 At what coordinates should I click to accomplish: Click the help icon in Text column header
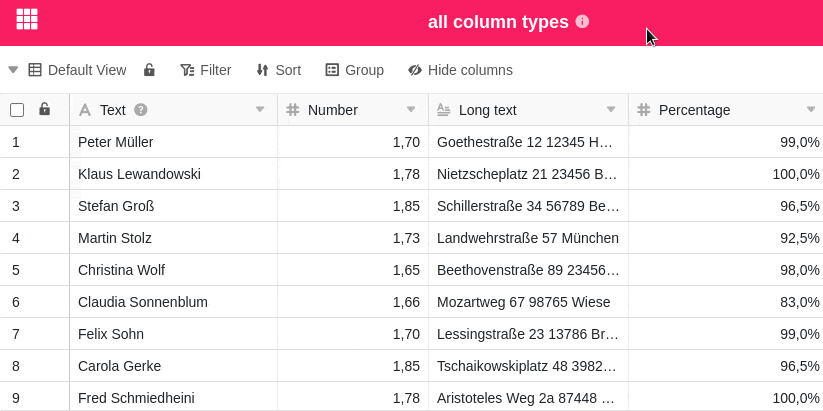tap(141, 110)
